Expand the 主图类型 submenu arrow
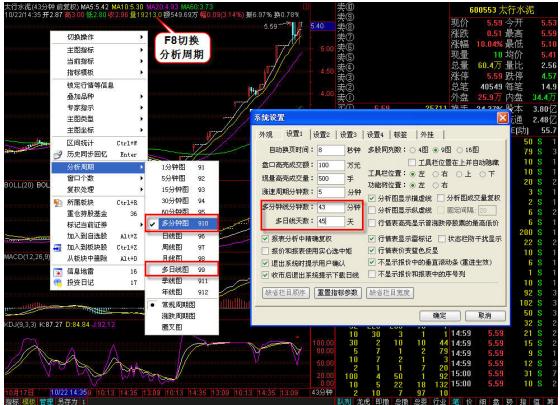Image resolution: width=560 pixels, height=405 pixels. (x=141, y=119)
